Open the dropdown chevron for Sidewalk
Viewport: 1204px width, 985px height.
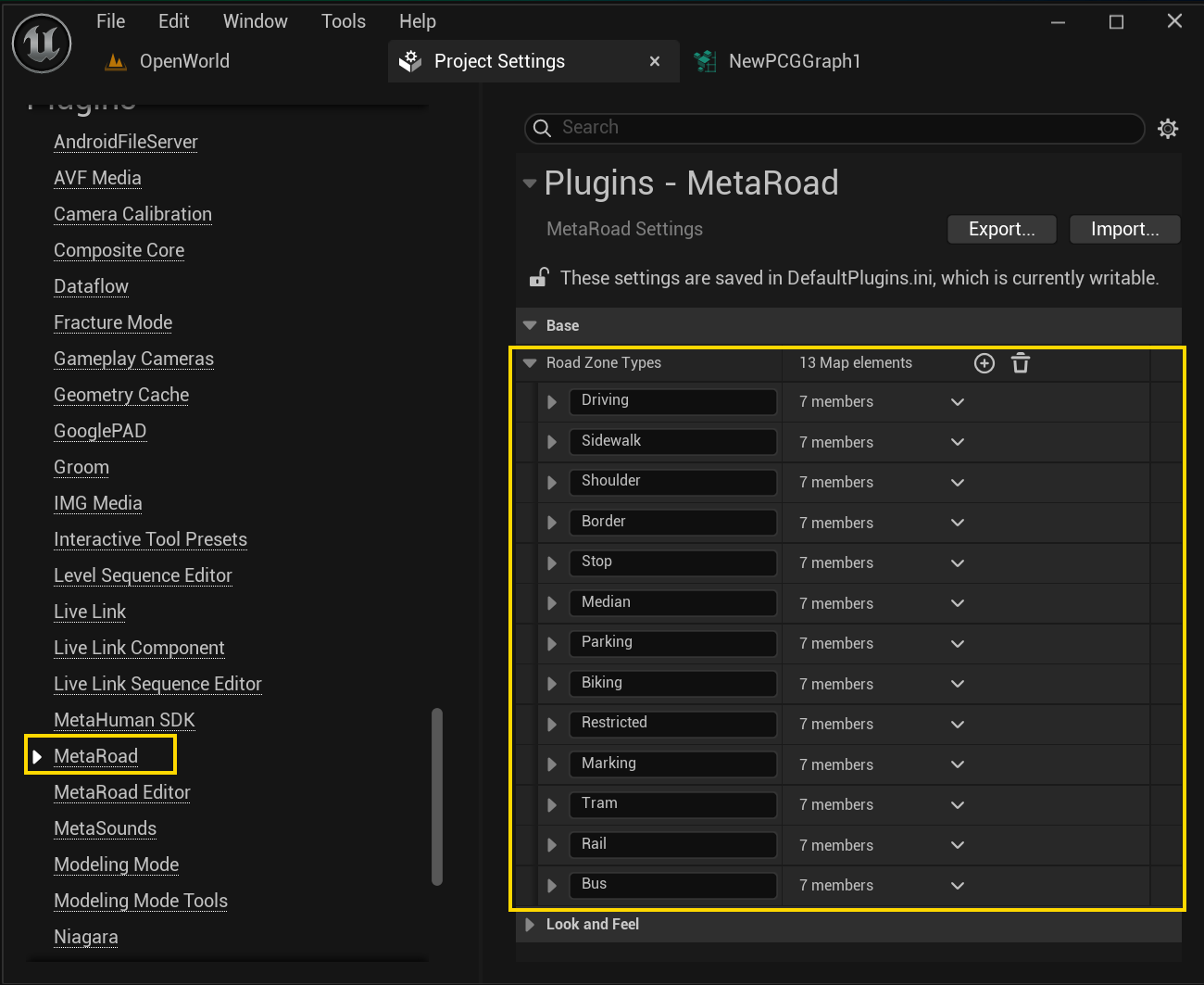958,442
